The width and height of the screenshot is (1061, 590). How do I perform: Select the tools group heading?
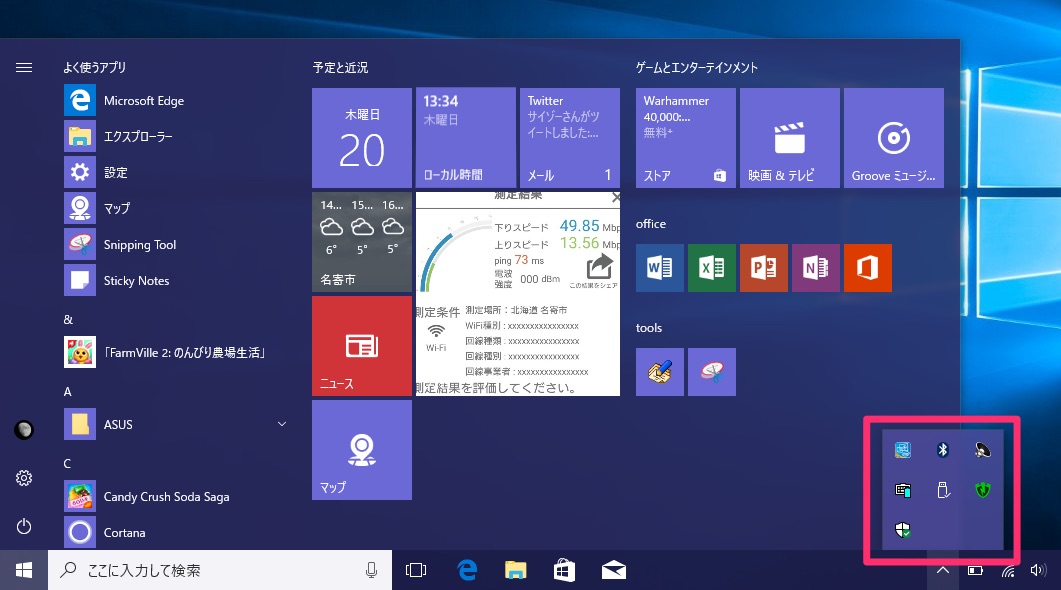pyautogui.click(x=649, y=328)
